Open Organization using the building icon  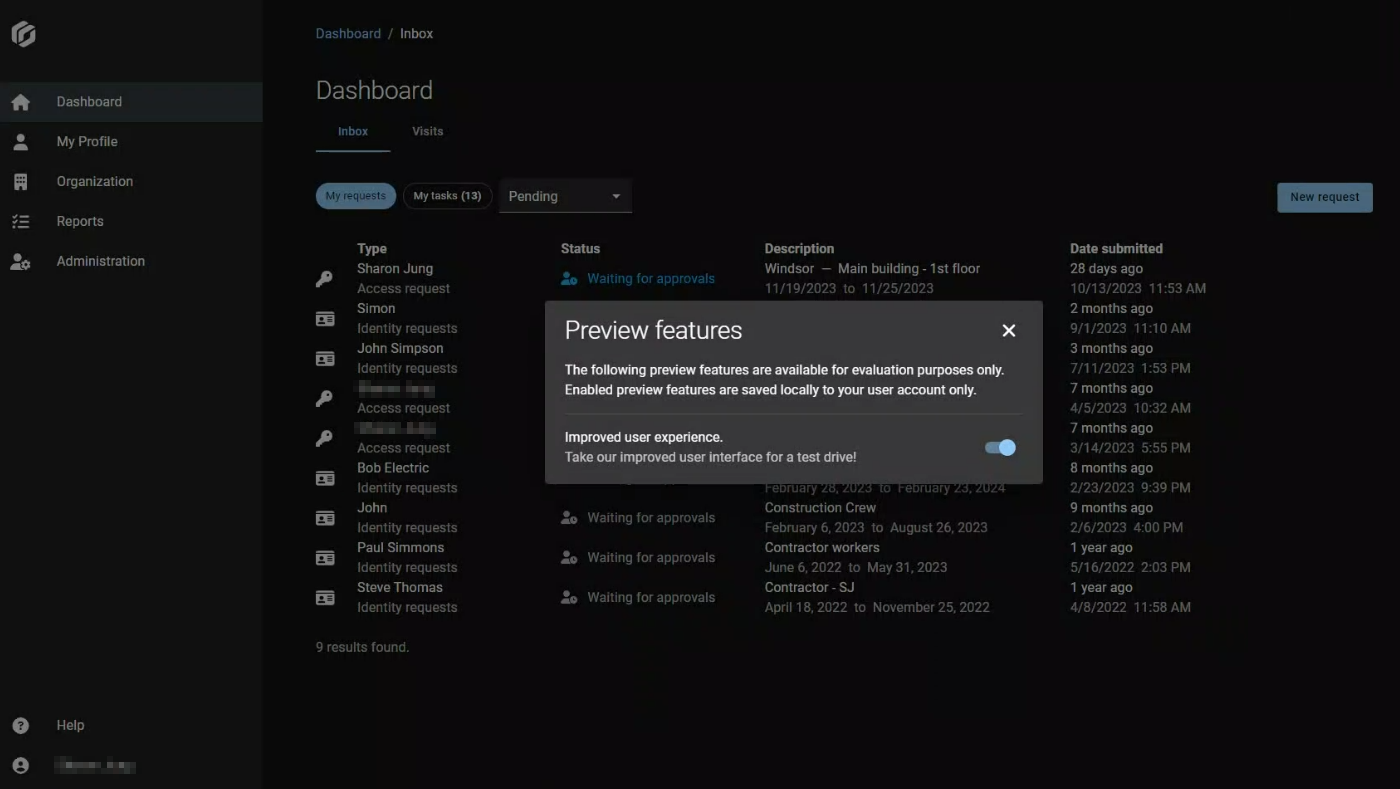pos(21,181)
